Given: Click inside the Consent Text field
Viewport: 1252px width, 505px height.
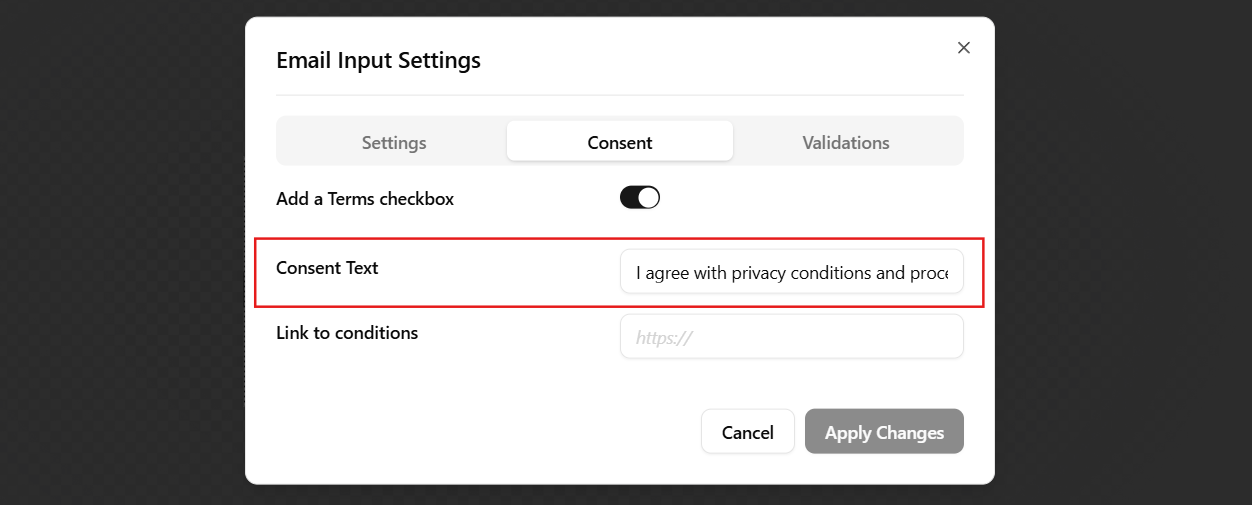Looking at the screenshot, I should 791,272.
